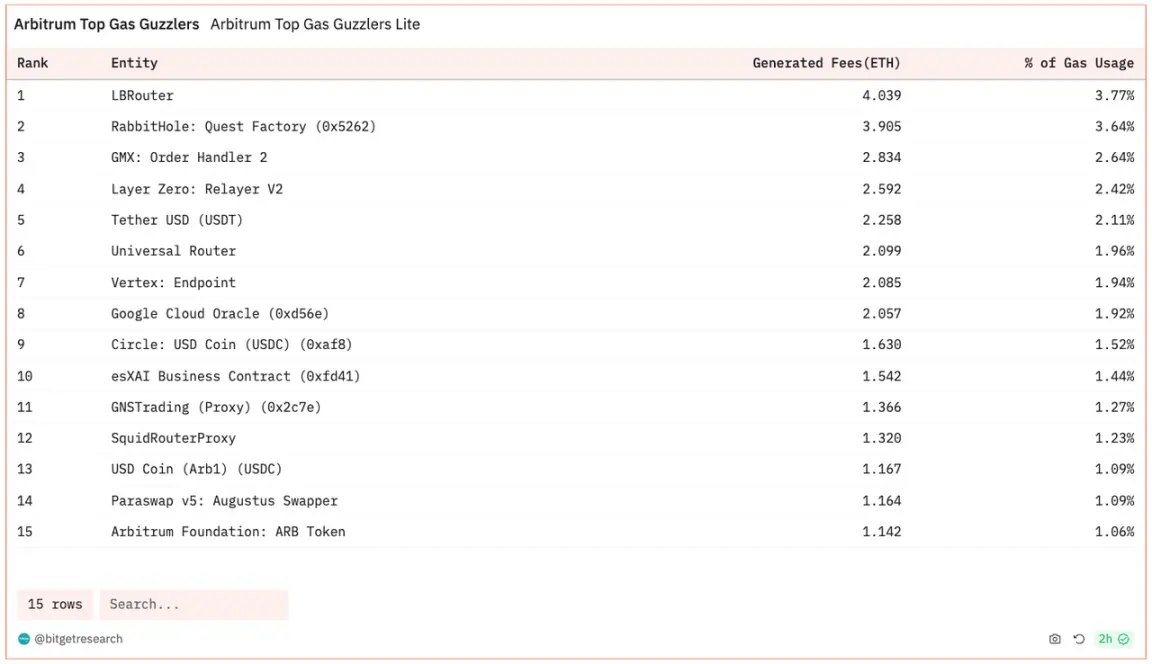The width and height of the screenshot is (1152, 664).
Task: Select GNSTrading (Proxy) (0x2c7e) cell
Action: (x=216, y=407)
